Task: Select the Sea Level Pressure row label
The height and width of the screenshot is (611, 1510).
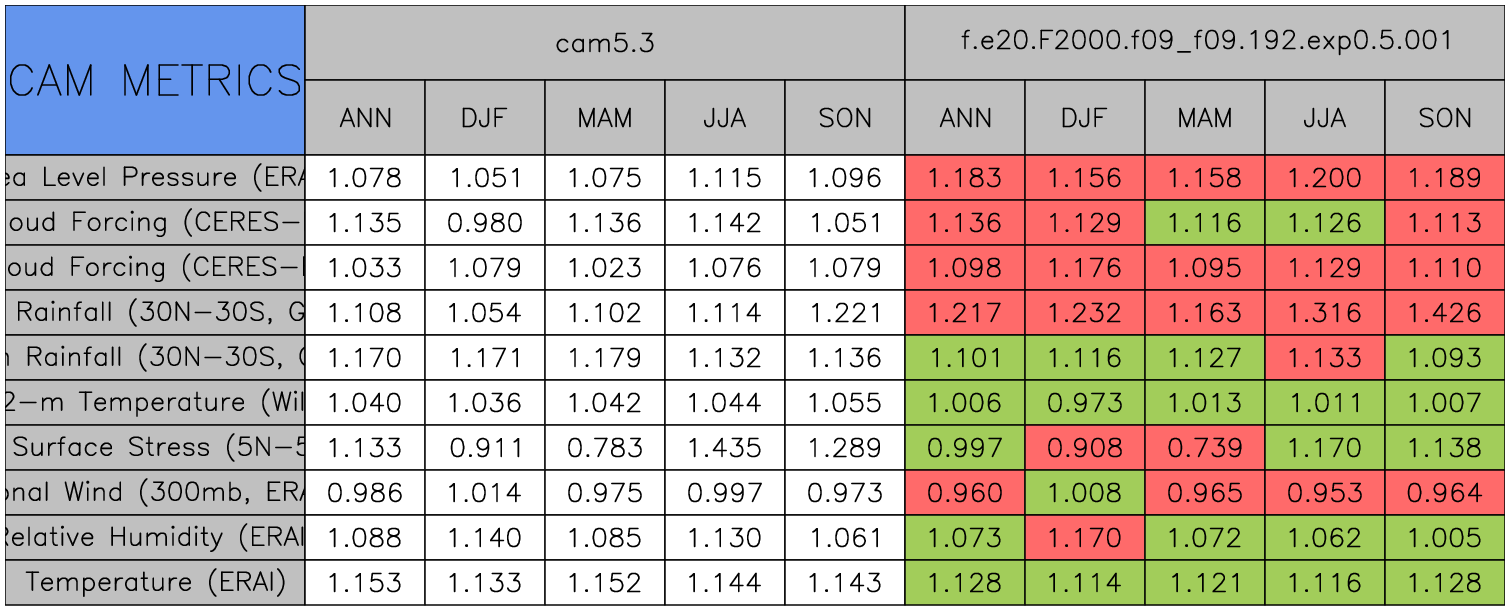Action: coord(155,178)
